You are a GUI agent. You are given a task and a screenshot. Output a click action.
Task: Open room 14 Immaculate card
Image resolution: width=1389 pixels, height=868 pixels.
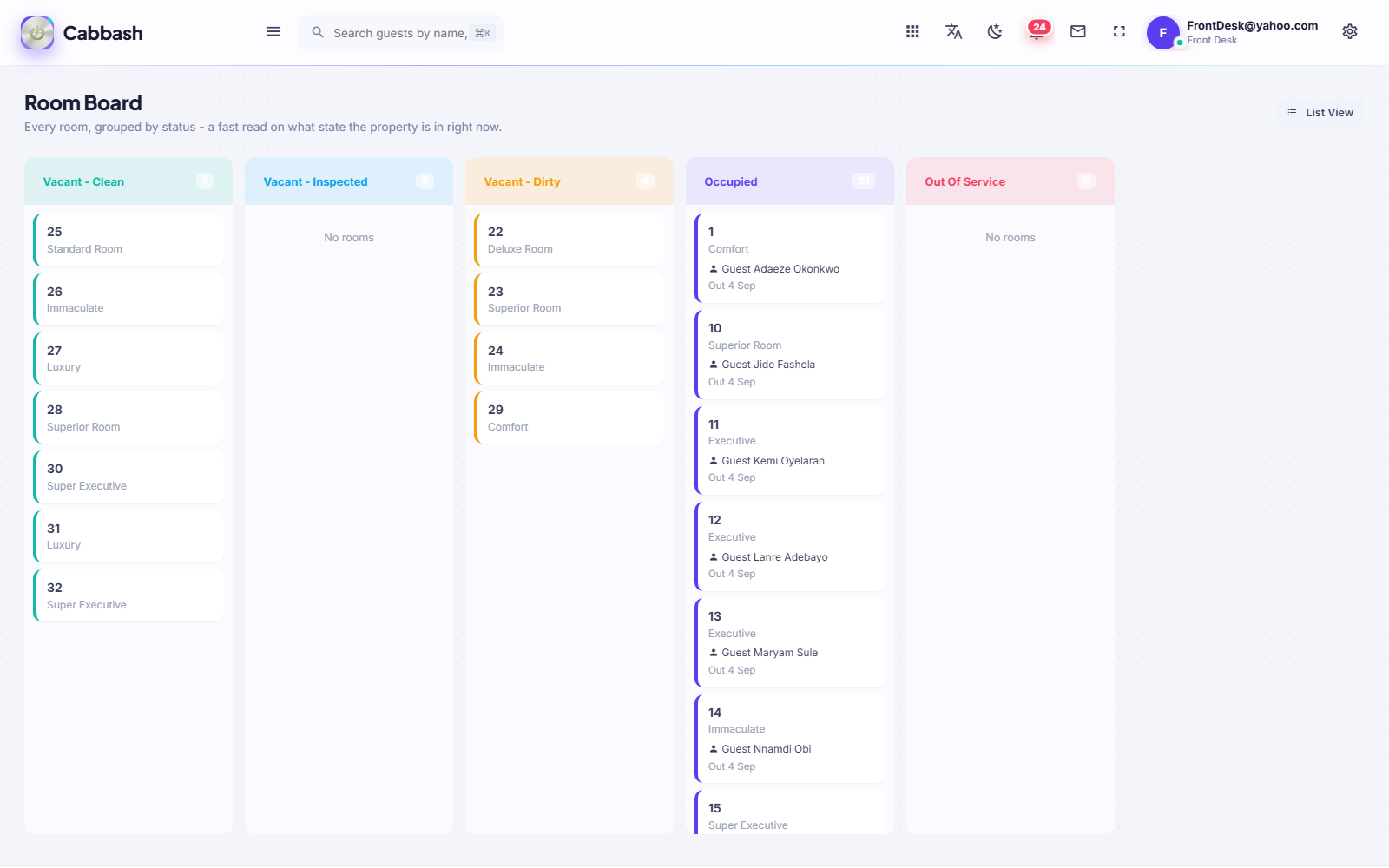(x=790, y=739)
